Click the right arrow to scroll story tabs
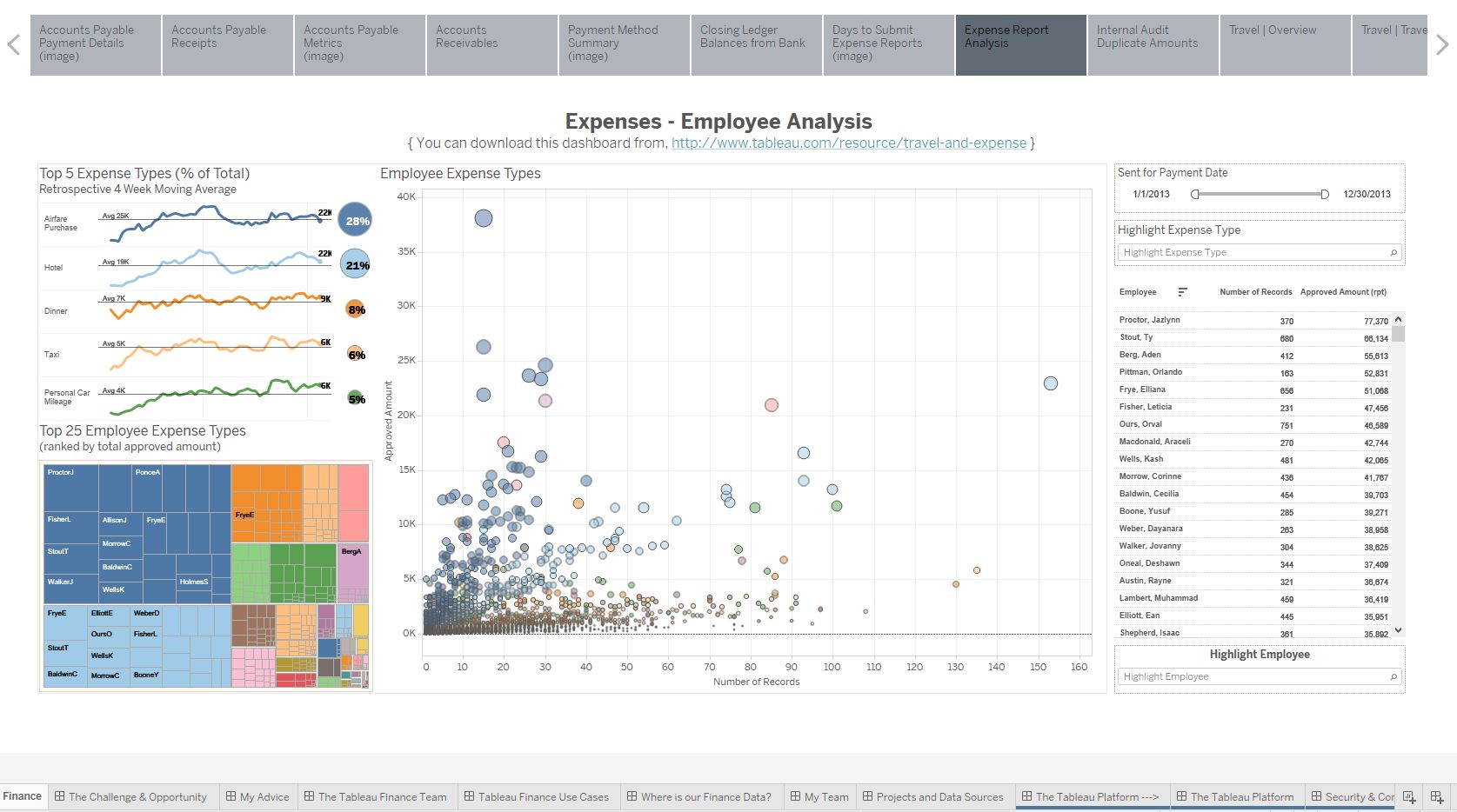Viewport: 1457px width, 812px height. (1442, 44)
